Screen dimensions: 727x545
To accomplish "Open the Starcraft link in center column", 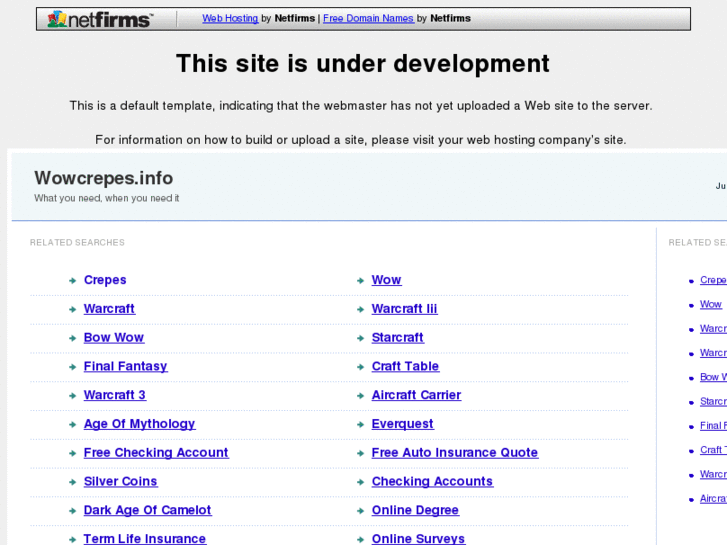I will (397, 338).
